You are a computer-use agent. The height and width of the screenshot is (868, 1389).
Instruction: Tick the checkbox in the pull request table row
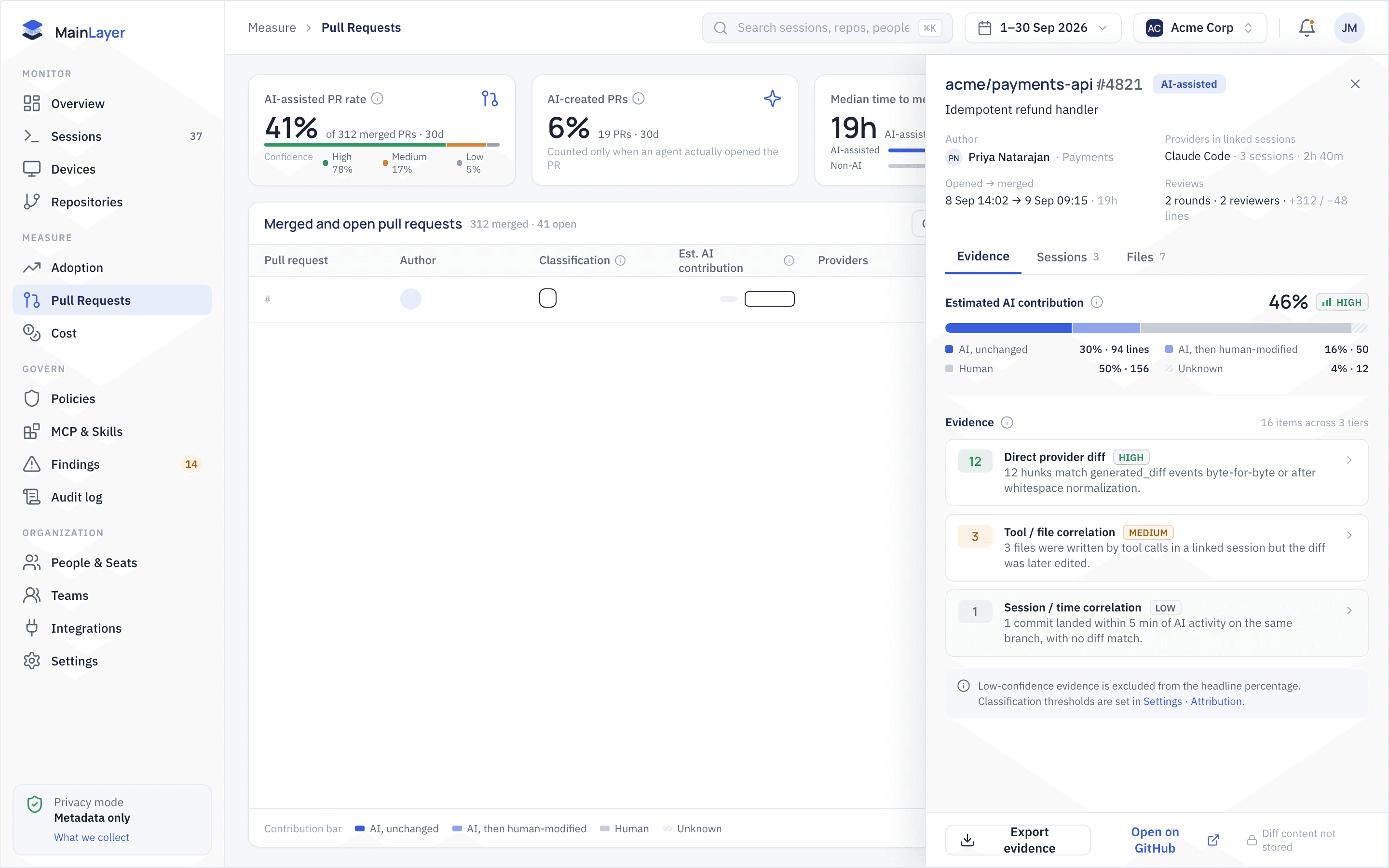547,298
